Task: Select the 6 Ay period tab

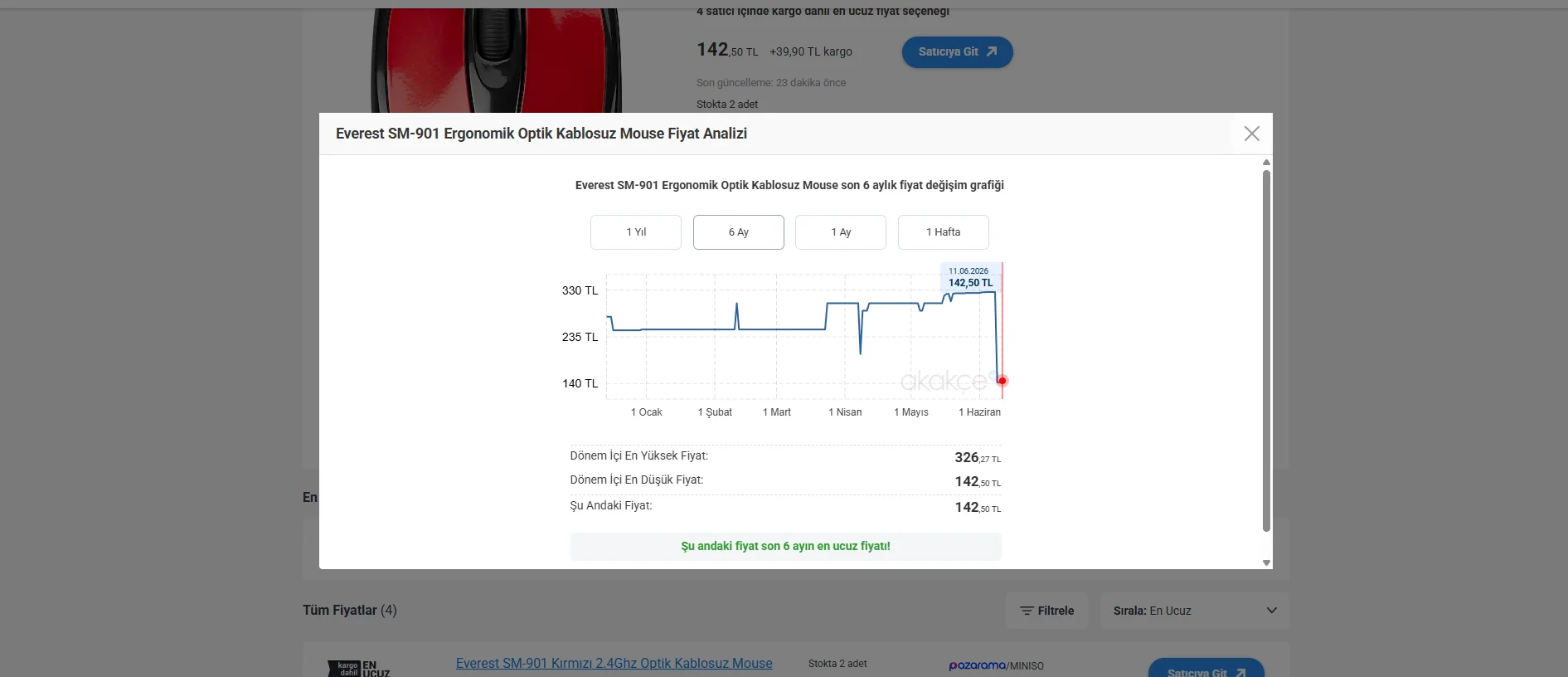Action: click(x=739, y=232)
